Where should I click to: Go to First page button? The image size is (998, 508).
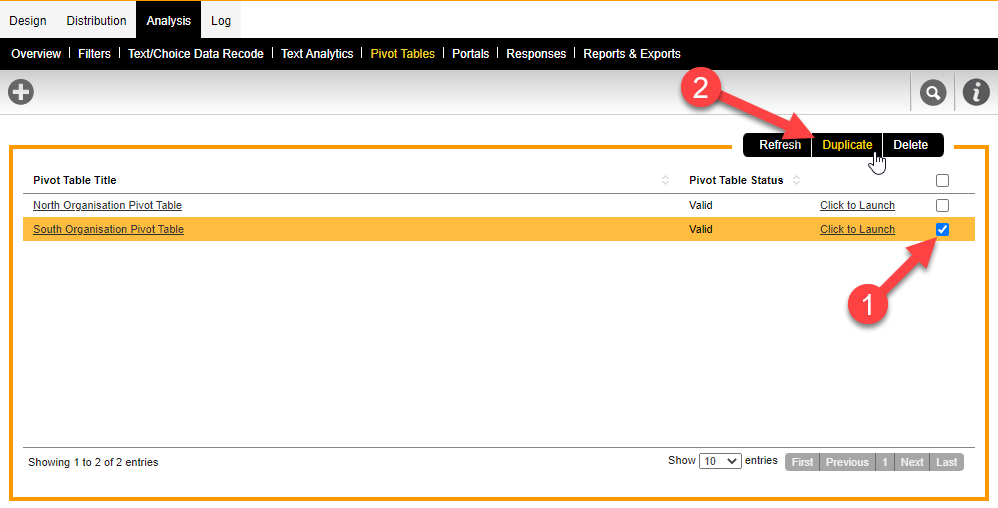coord(802,462)
